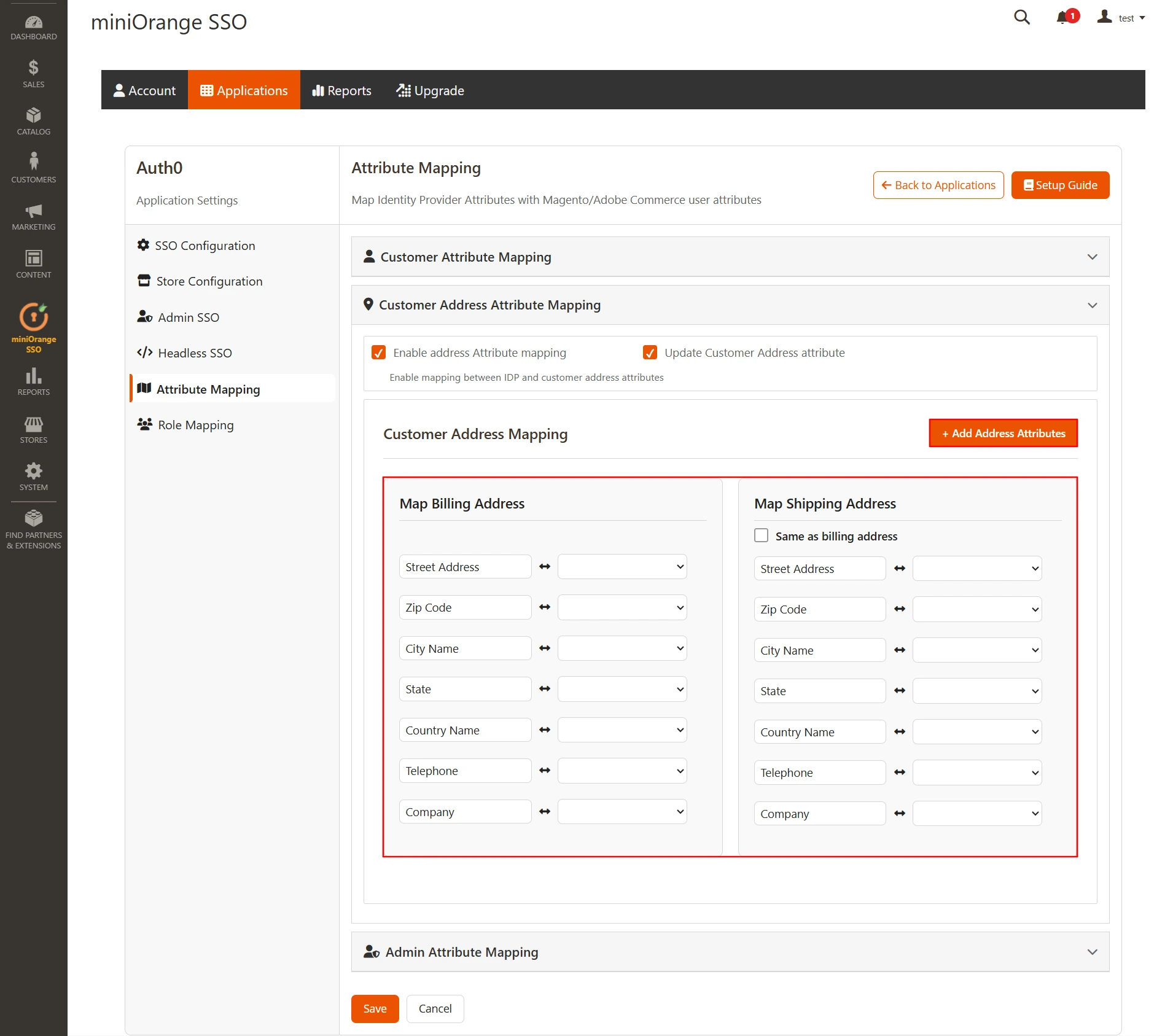Image resolution: width=1173 pixels, height=1036 pixels.
Task: Expand the Admin Attribute Mapping section
Action: [1093, 952]
